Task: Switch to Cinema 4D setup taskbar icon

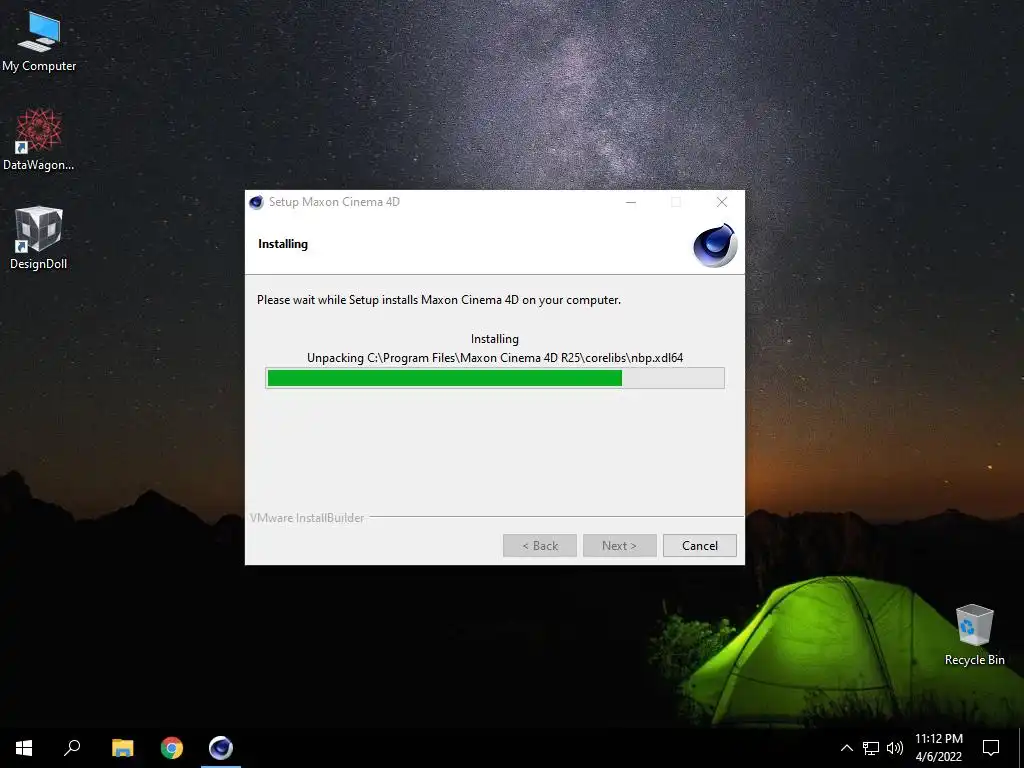Action: [x=221, y=748]
